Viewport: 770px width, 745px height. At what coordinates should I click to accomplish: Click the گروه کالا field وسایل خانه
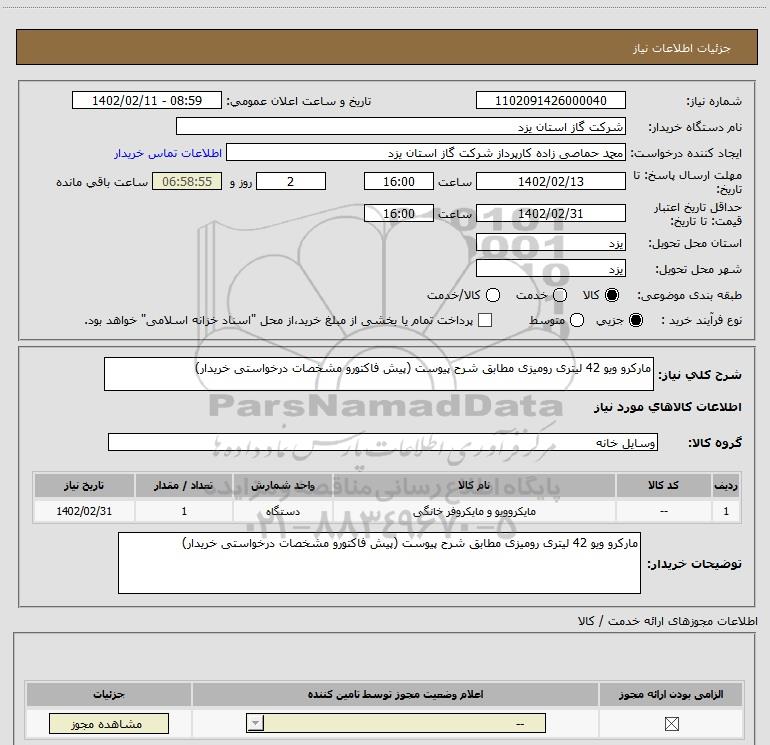pyautogui.click(x=383, y=442)
